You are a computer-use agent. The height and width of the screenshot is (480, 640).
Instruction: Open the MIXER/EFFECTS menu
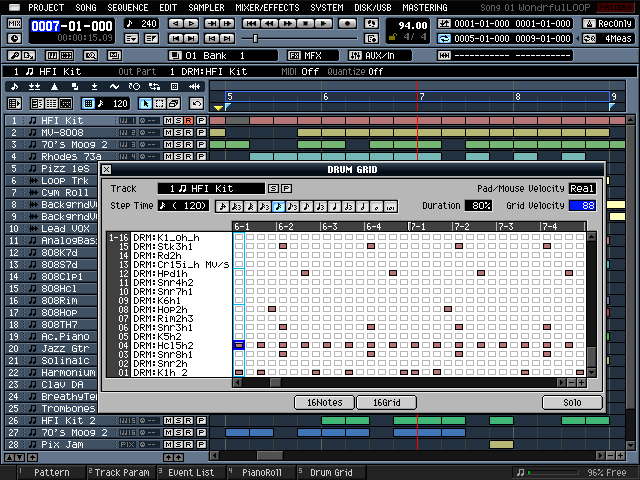(267, 7)
